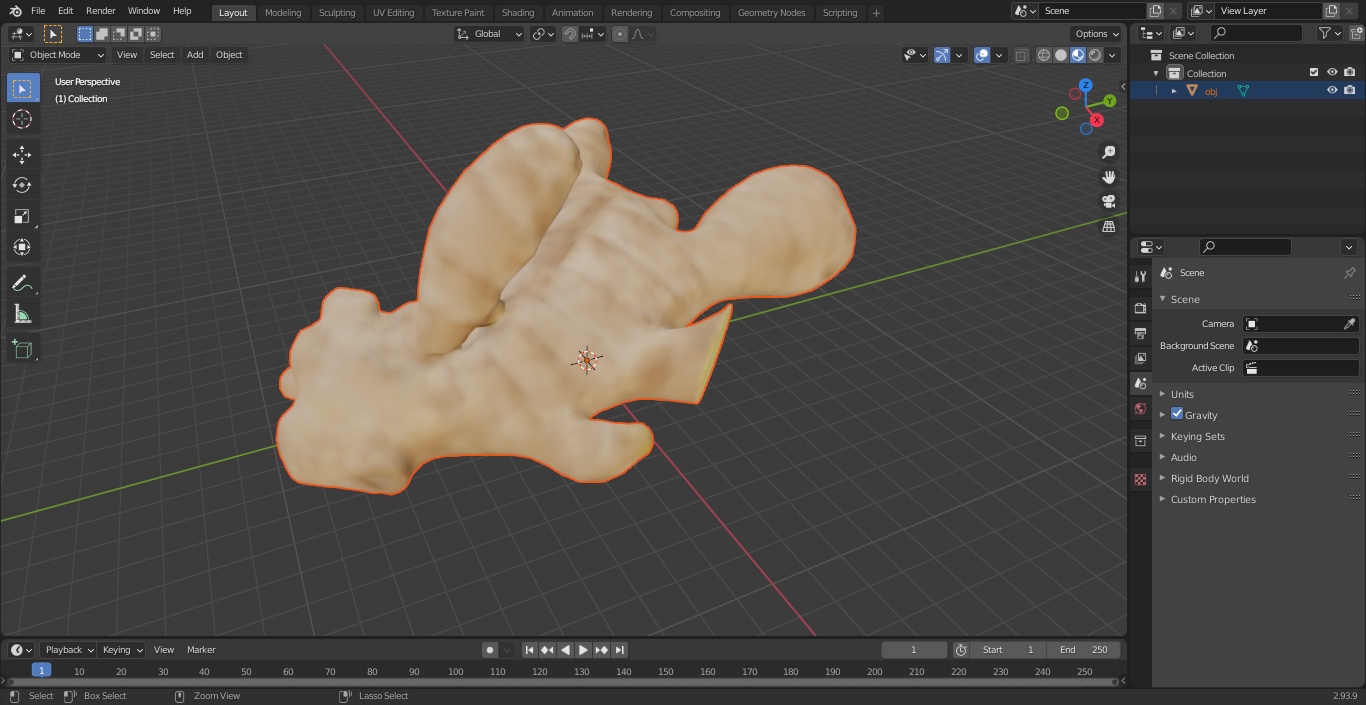Open the View Layer properties tab

point(1140,358)
